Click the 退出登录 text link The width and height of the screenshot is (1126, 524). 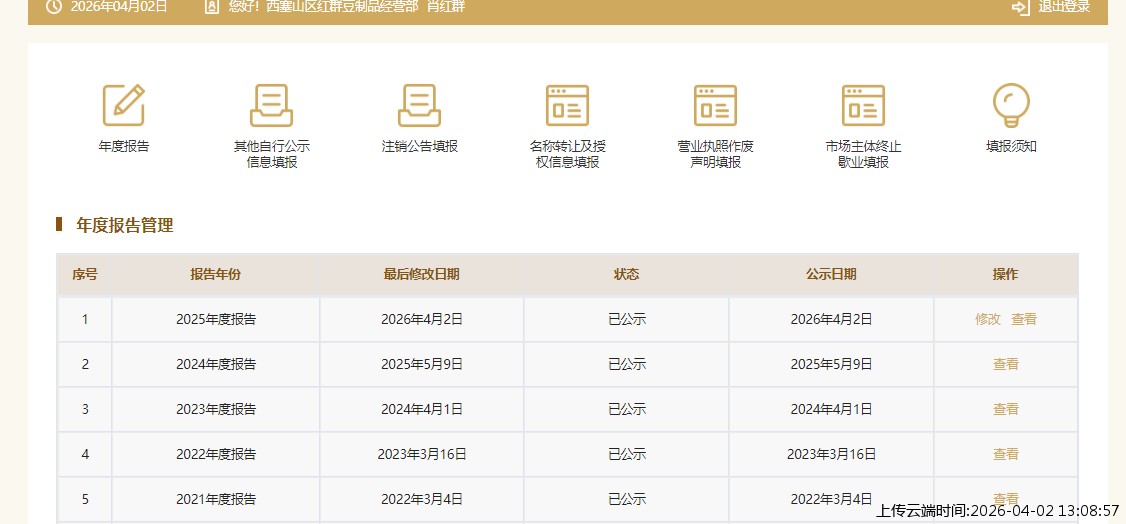1064,7
